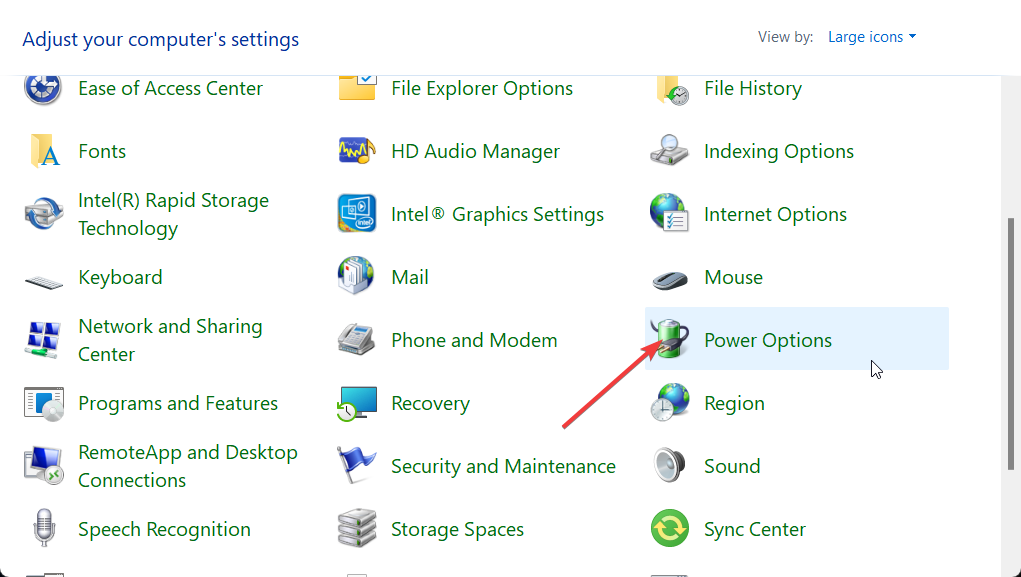Click the Sound speaker icon
Viewport: 1021px width, 577px height.
[x=669, y=466]
